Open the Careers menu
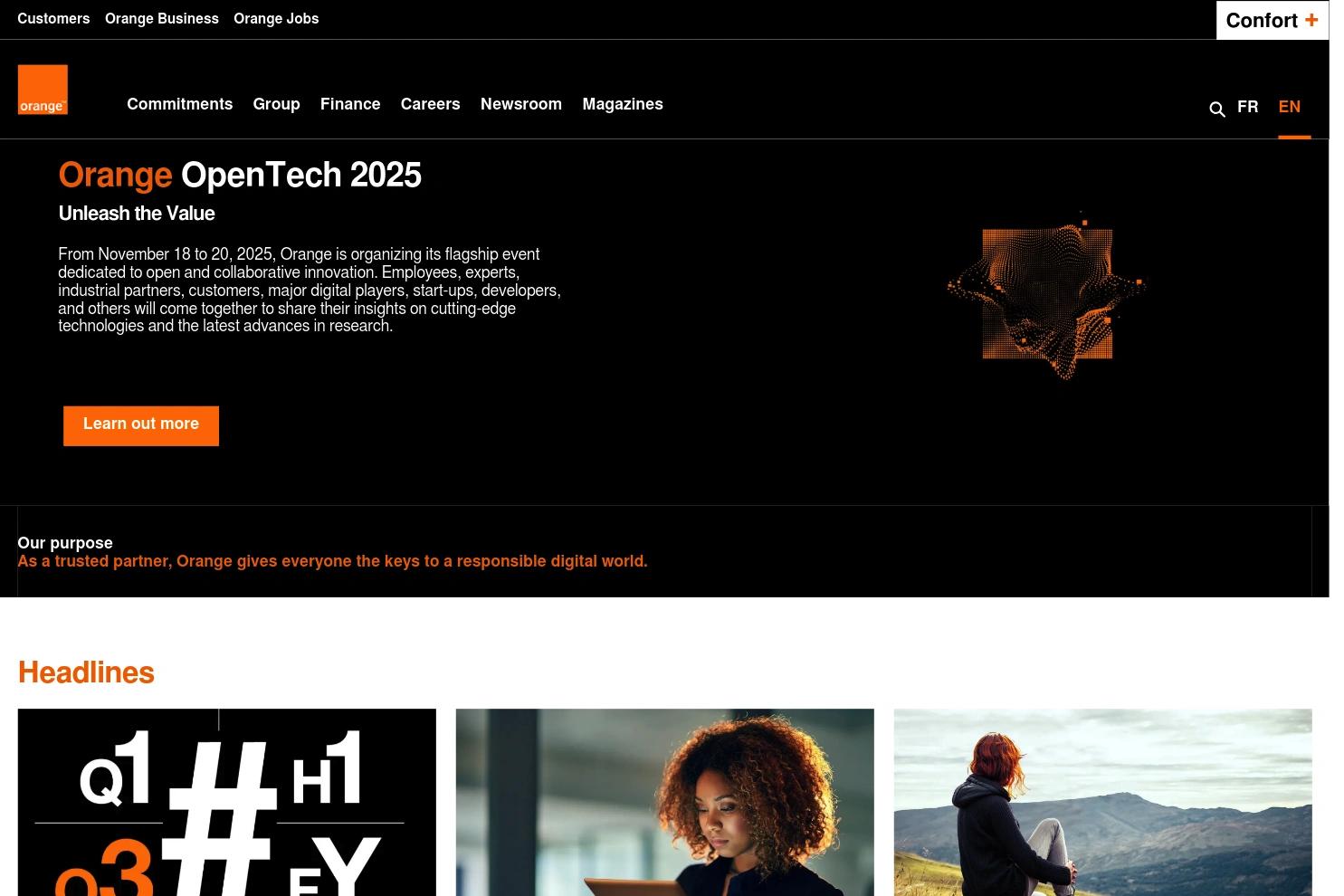The image size is (1344, 896). click(430, 104)
